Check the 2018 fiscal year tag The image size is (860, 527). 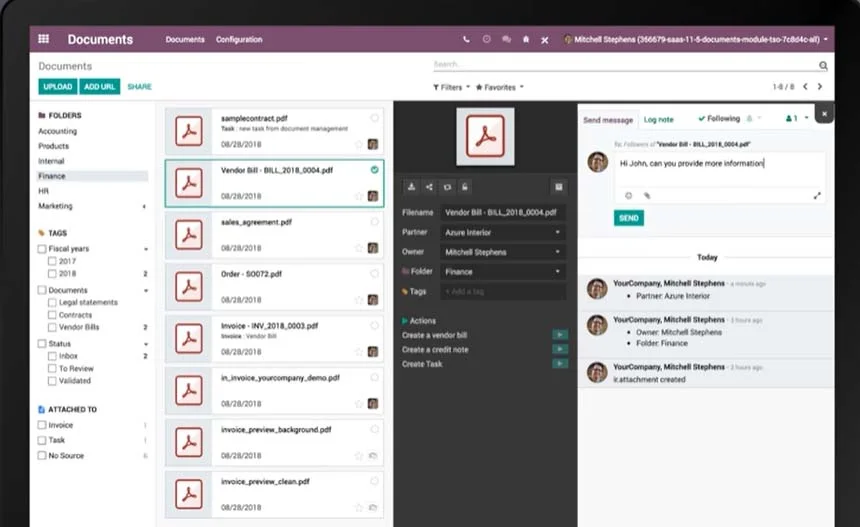[52, 273]
